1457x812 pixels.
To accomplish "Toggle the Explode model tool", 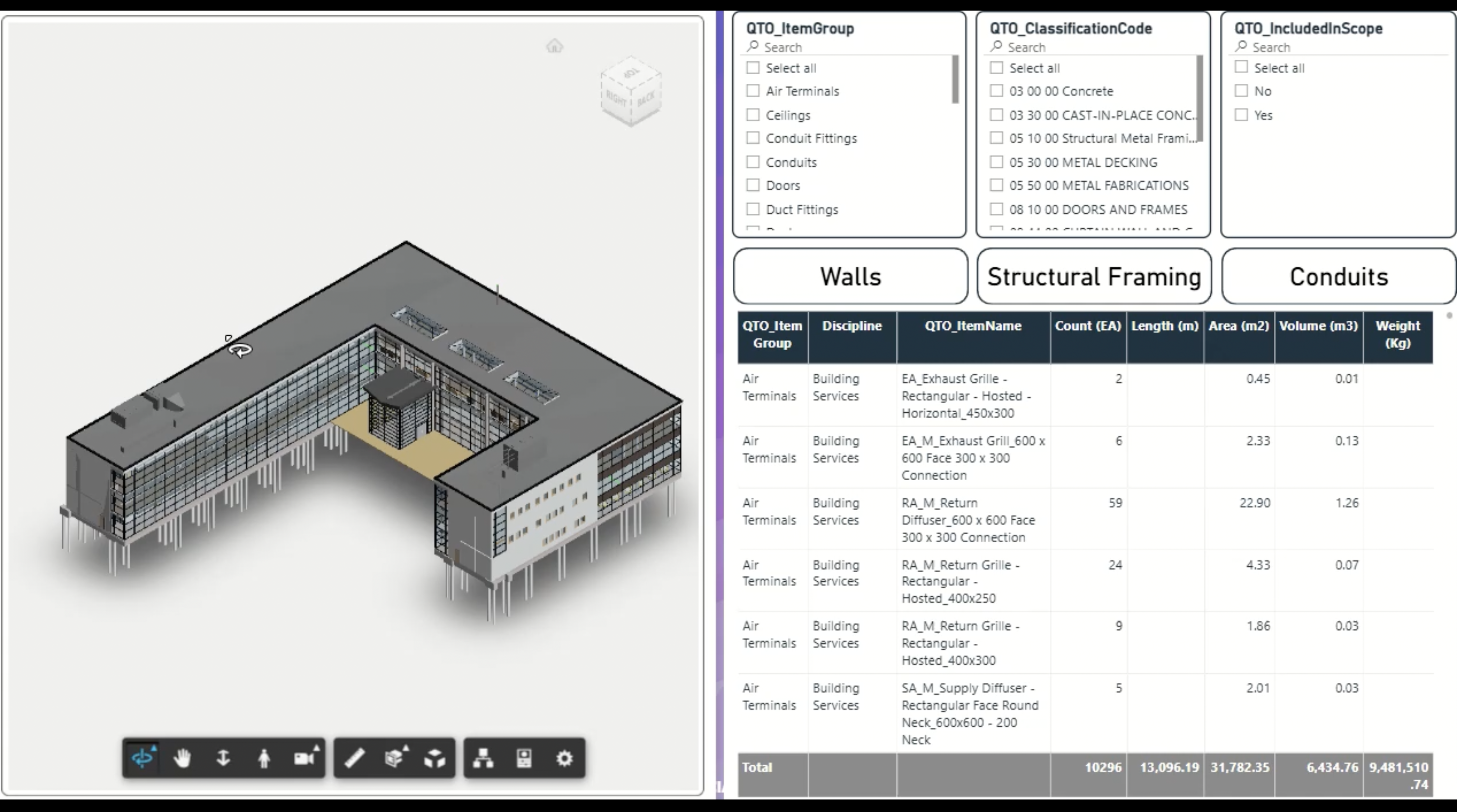I will tap(435, 758).
